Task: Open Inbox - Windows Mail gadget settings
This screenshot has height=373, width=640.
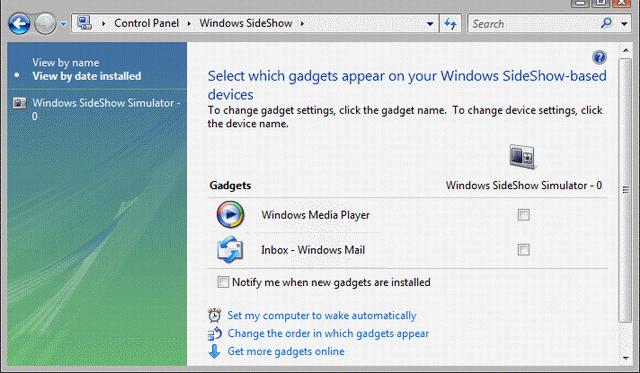Action: click(x=313, y=250)
